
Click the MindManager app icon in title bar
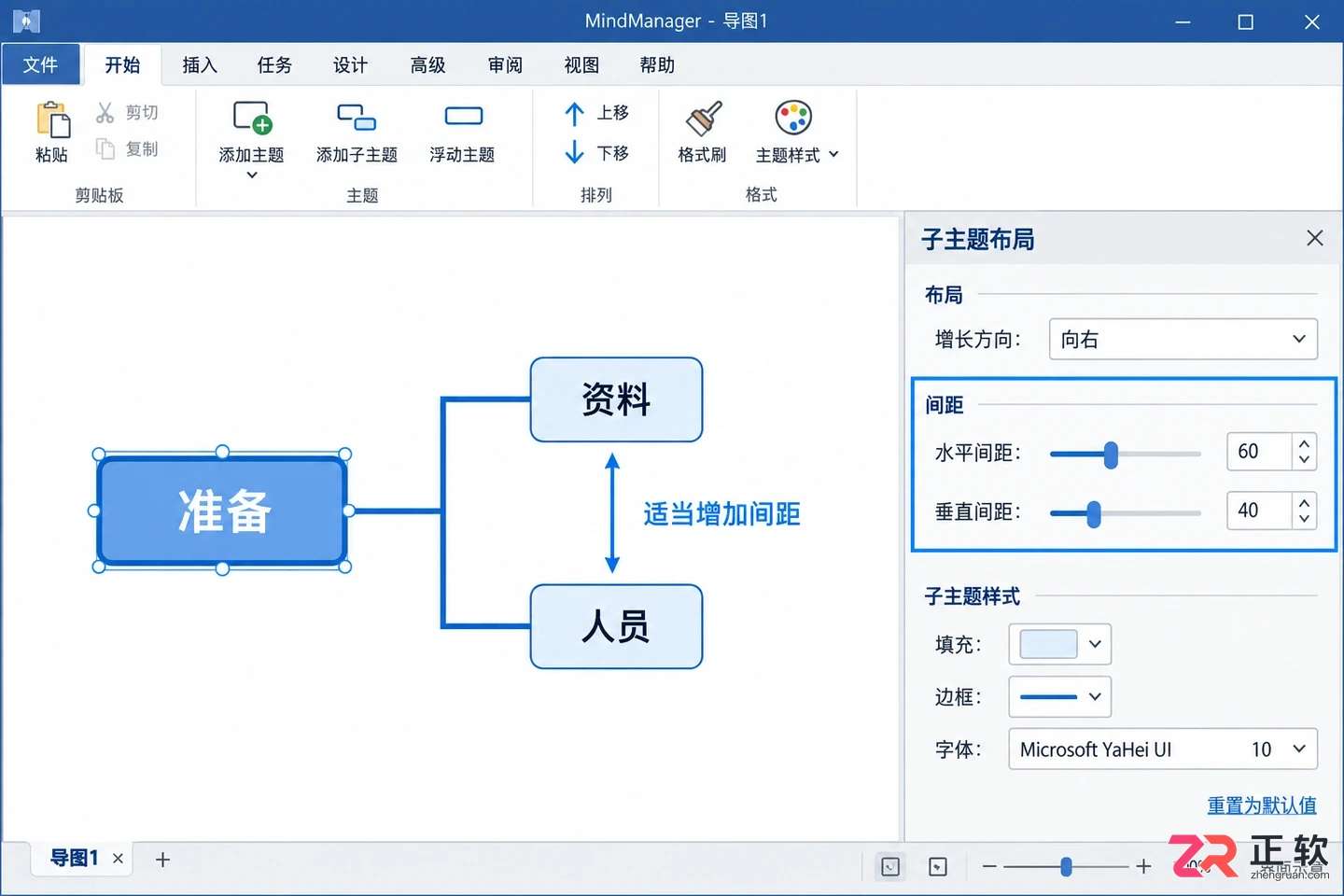pyautogui.click(x=26, y=21)
